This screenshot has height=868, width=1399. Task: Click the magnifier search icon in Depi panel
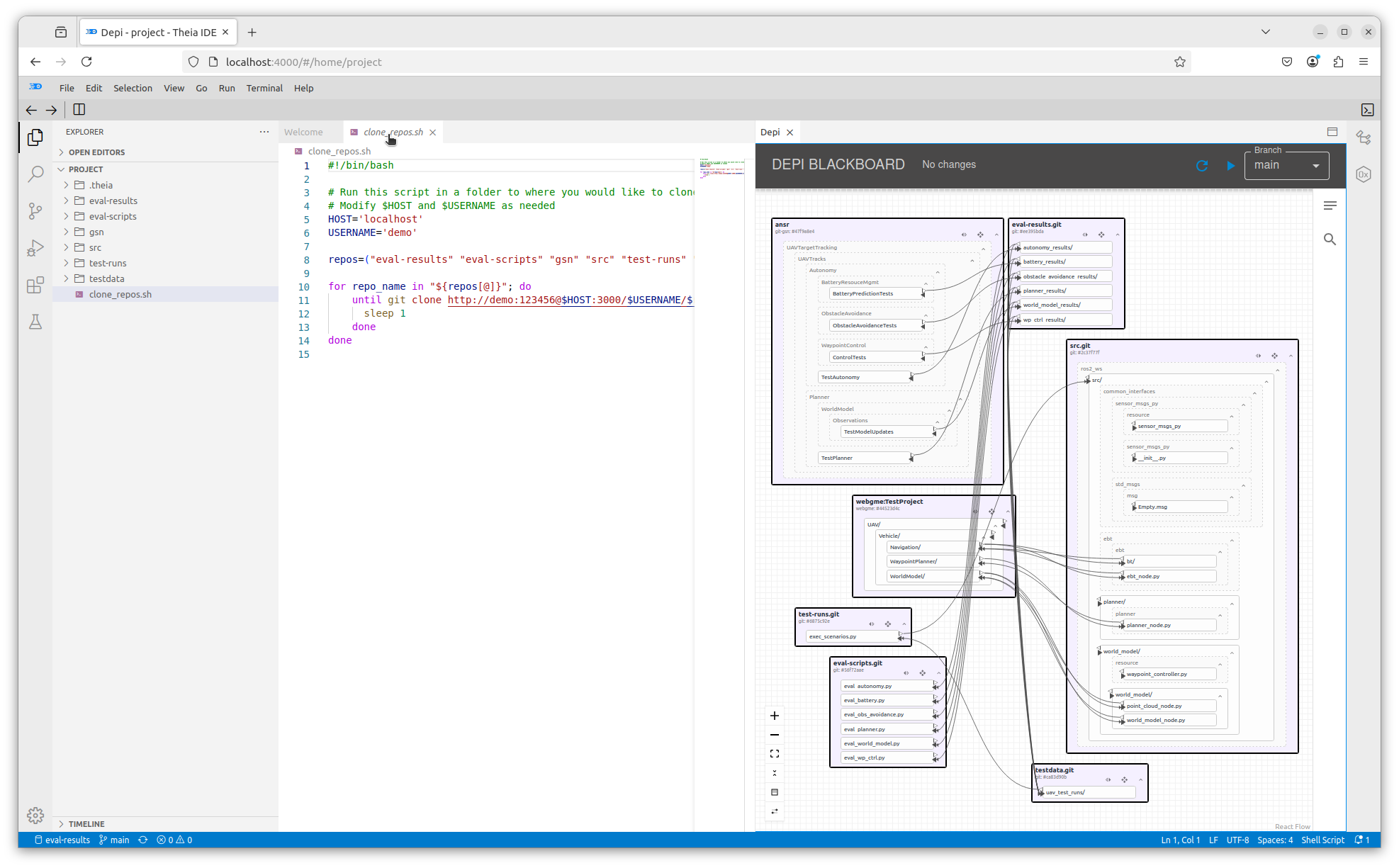[1330, 239]
